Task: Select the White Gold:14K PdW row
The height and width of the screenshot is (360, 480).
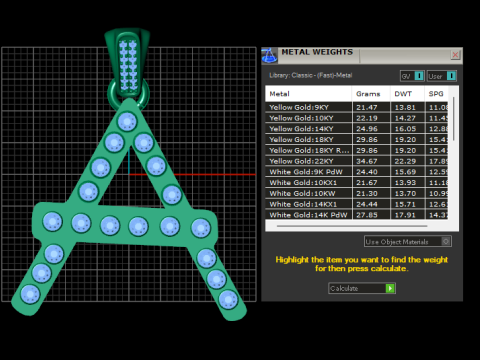Action: [357, 215]
